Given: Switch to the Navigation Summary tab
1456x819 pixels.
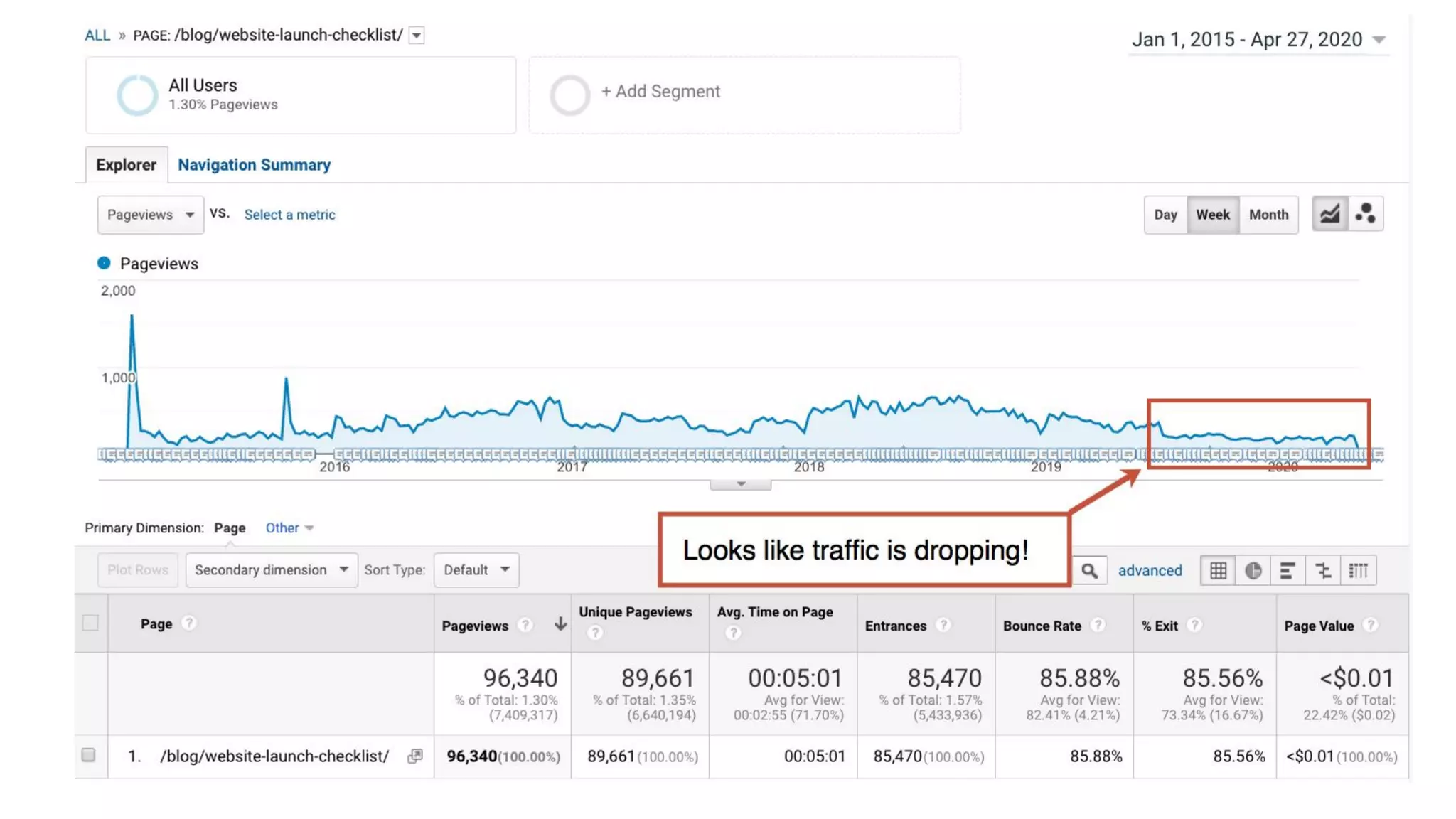Looking at the screenshot, I should click(x=254, y=165).
